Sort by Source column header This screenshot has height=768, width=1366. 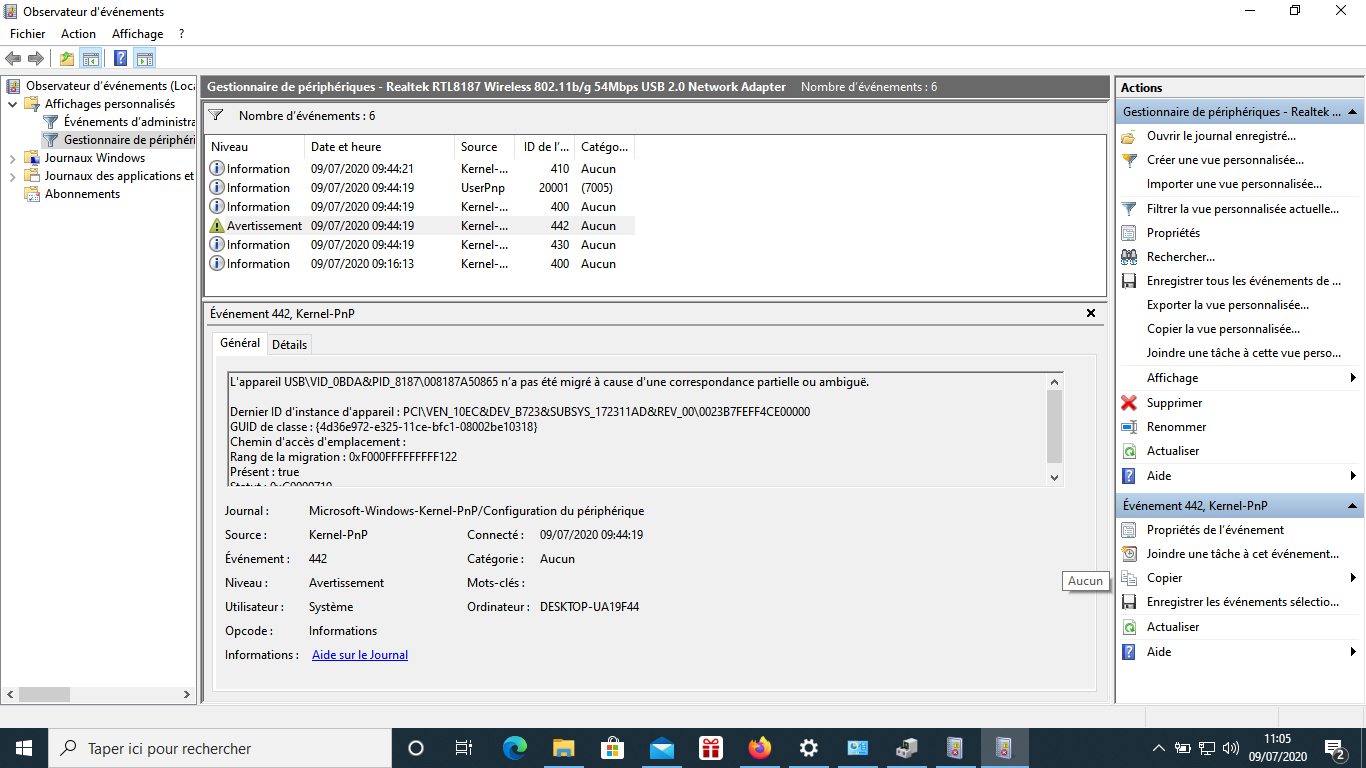point(484,147)
